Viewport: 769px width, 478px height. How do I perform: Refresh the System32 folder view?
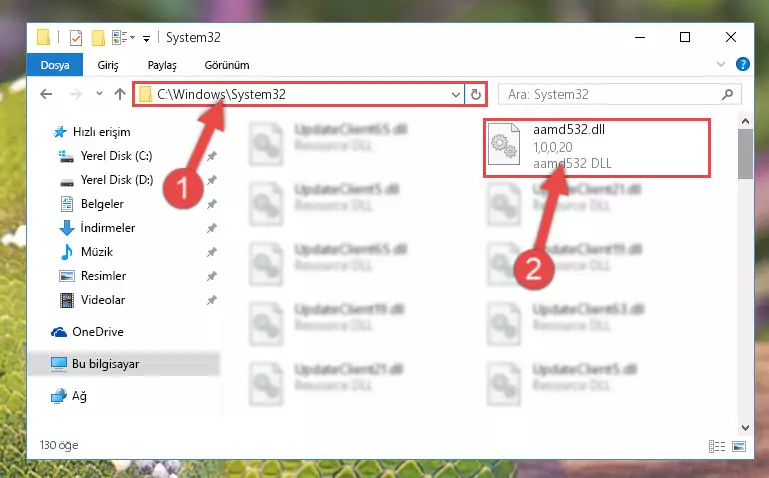pos(476,94)
